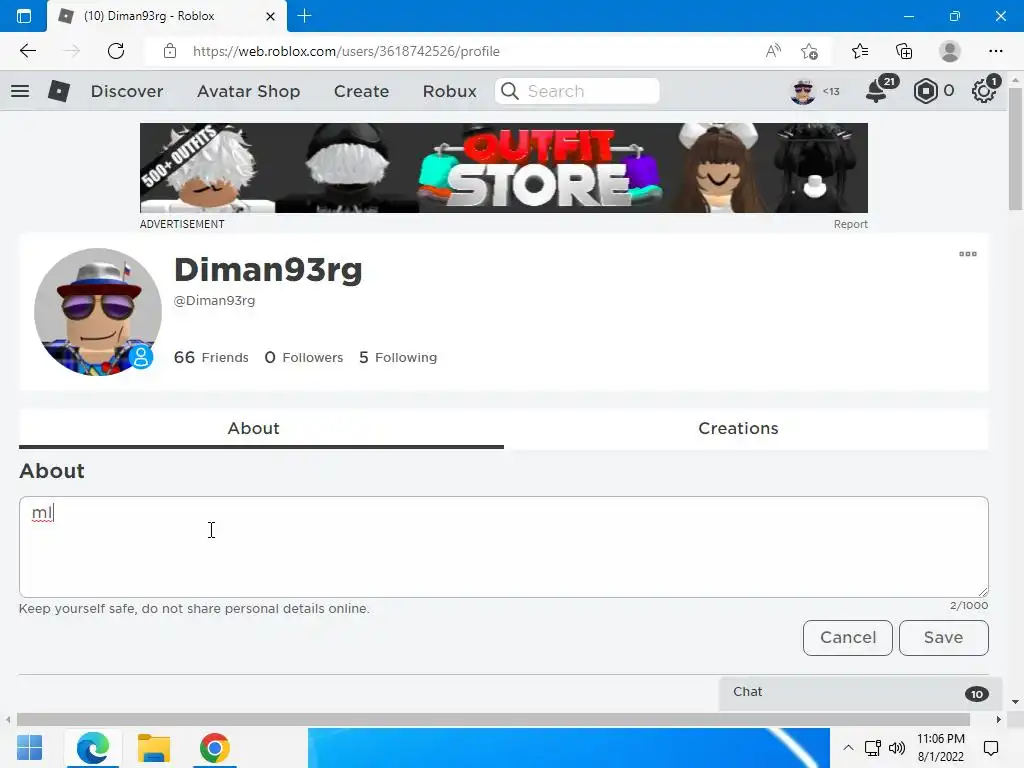Viewport: 1024px width, 768px height.
Task: Click the Read aloud icon in the address bar
Action: 773,51
